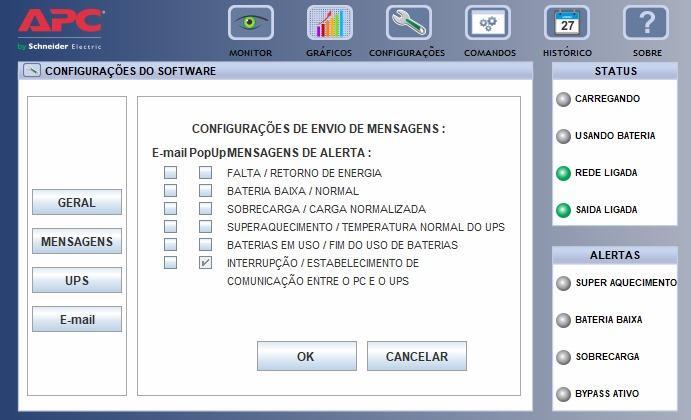Switch to the GERAL settings section

tap(77, 202)
